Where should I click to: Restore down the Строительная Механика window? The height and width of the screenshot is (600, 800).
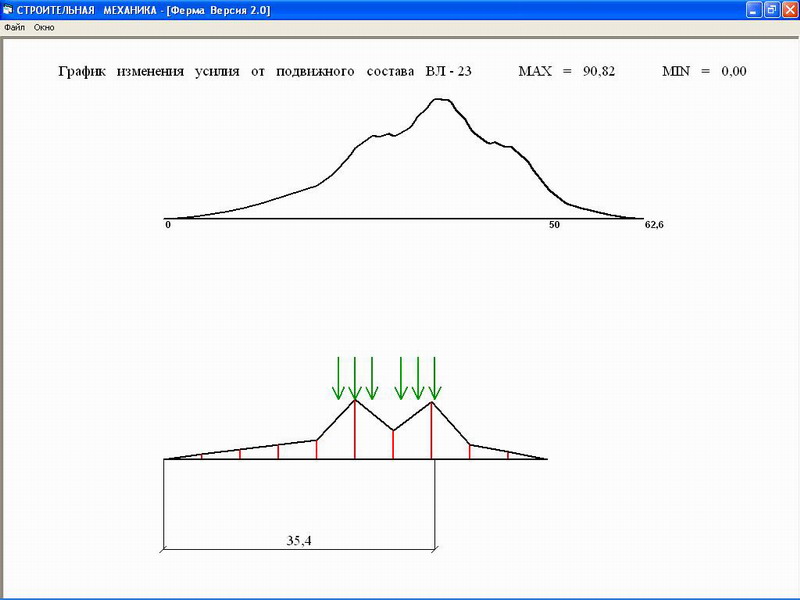[x=771, y=10]
